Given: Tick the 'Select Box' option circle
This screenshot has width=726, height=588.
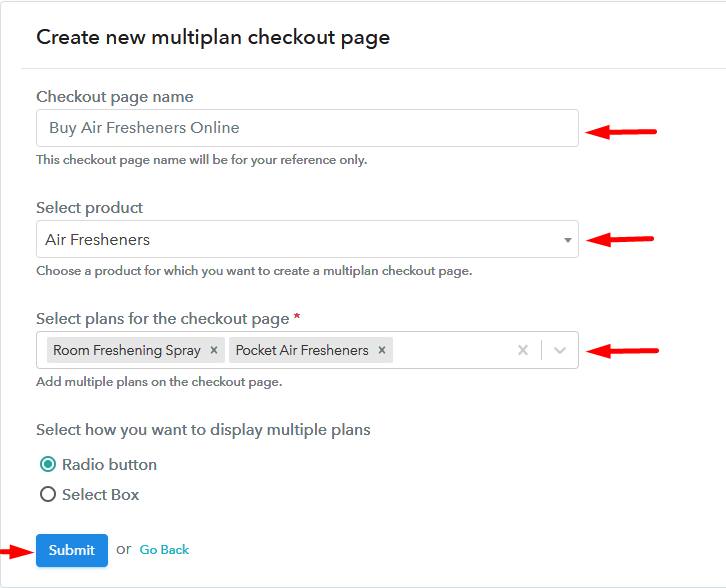Looking at the screenshot, I should [47, 494].
